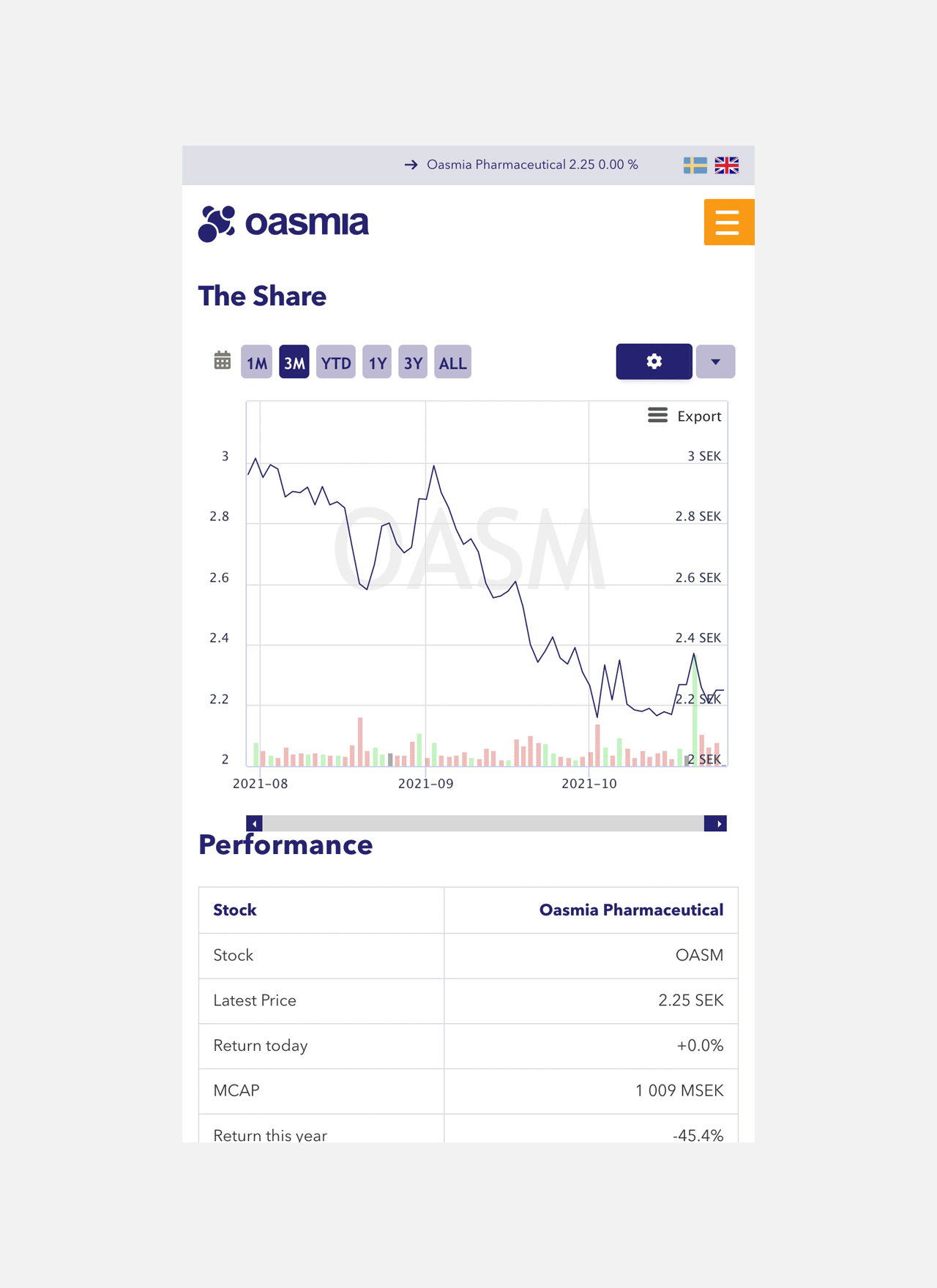Open the orange hamburger menu
Screen dimensions: 937x1288
pyautogui.click(x=728, y=222)
